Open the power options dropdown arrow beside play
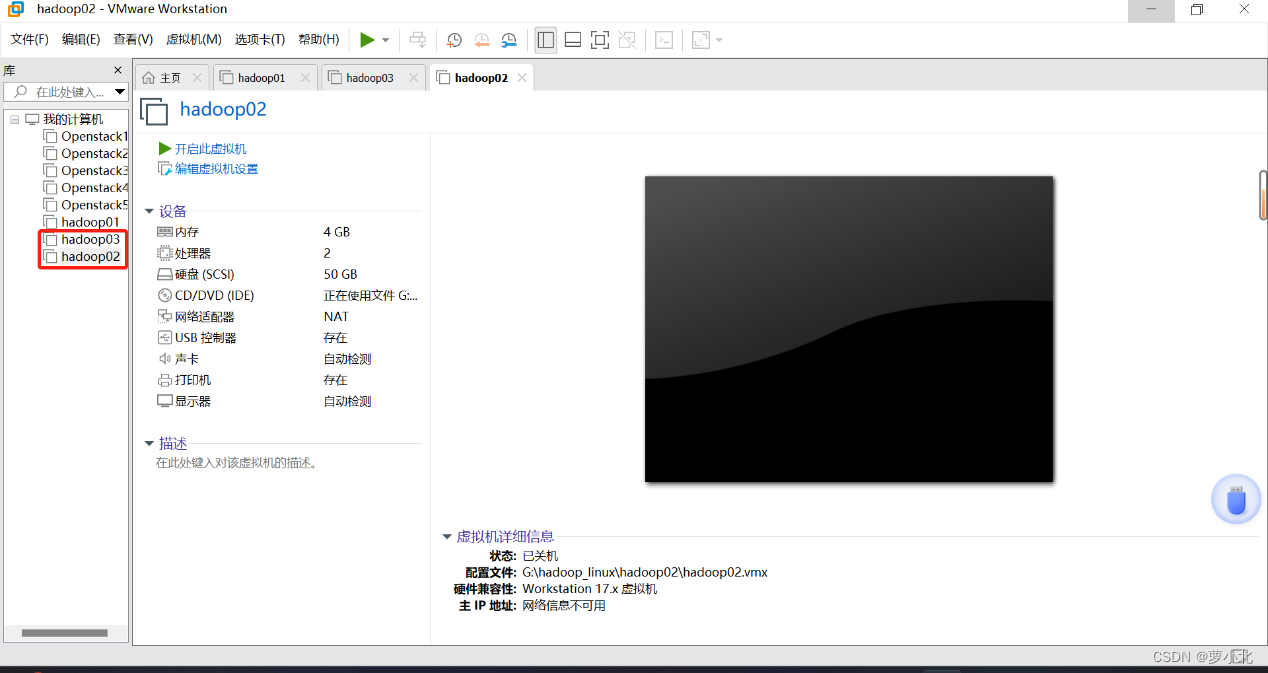The height and width of the screenshot is (673, 1268). coord(386,40)
